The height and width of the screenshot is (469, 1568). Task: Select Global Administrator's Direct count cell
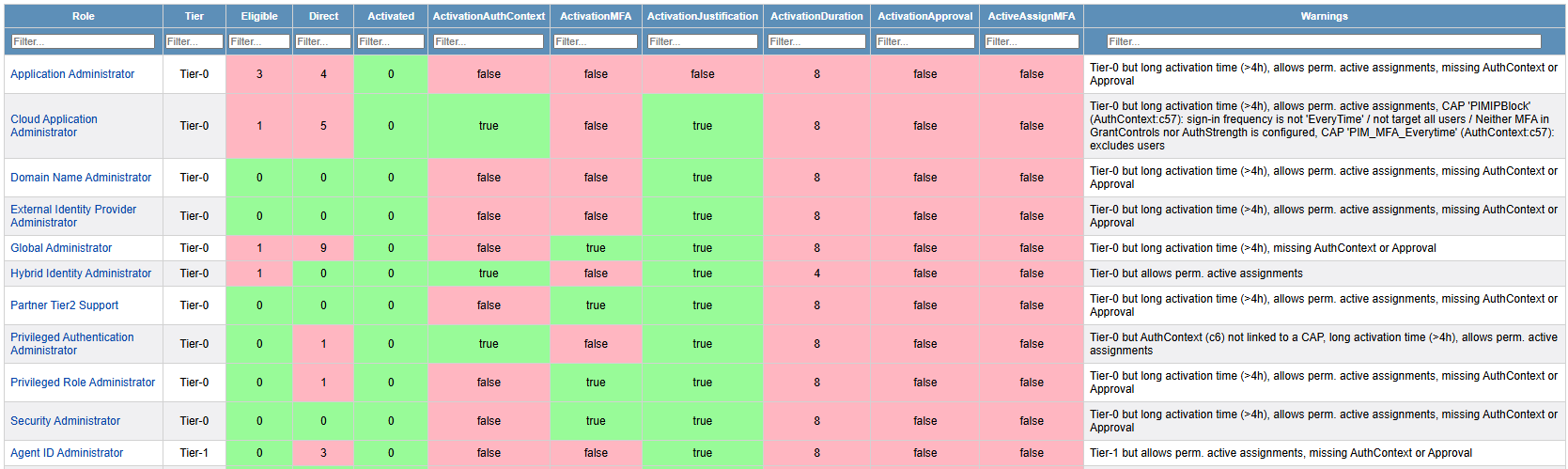323,248
